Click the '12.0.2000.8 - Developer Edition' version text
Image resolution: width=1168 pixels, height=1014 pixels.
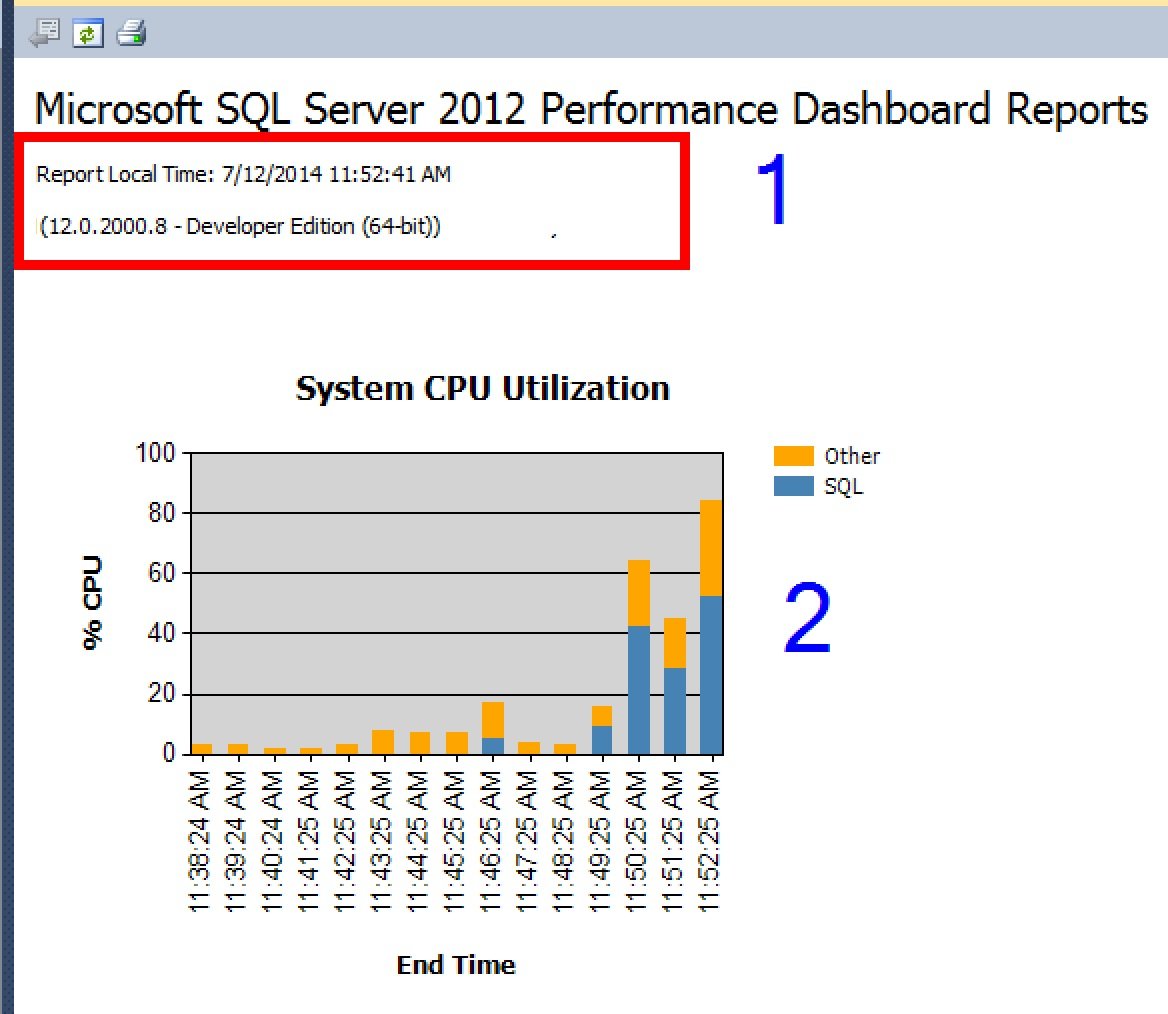point(240,226)
